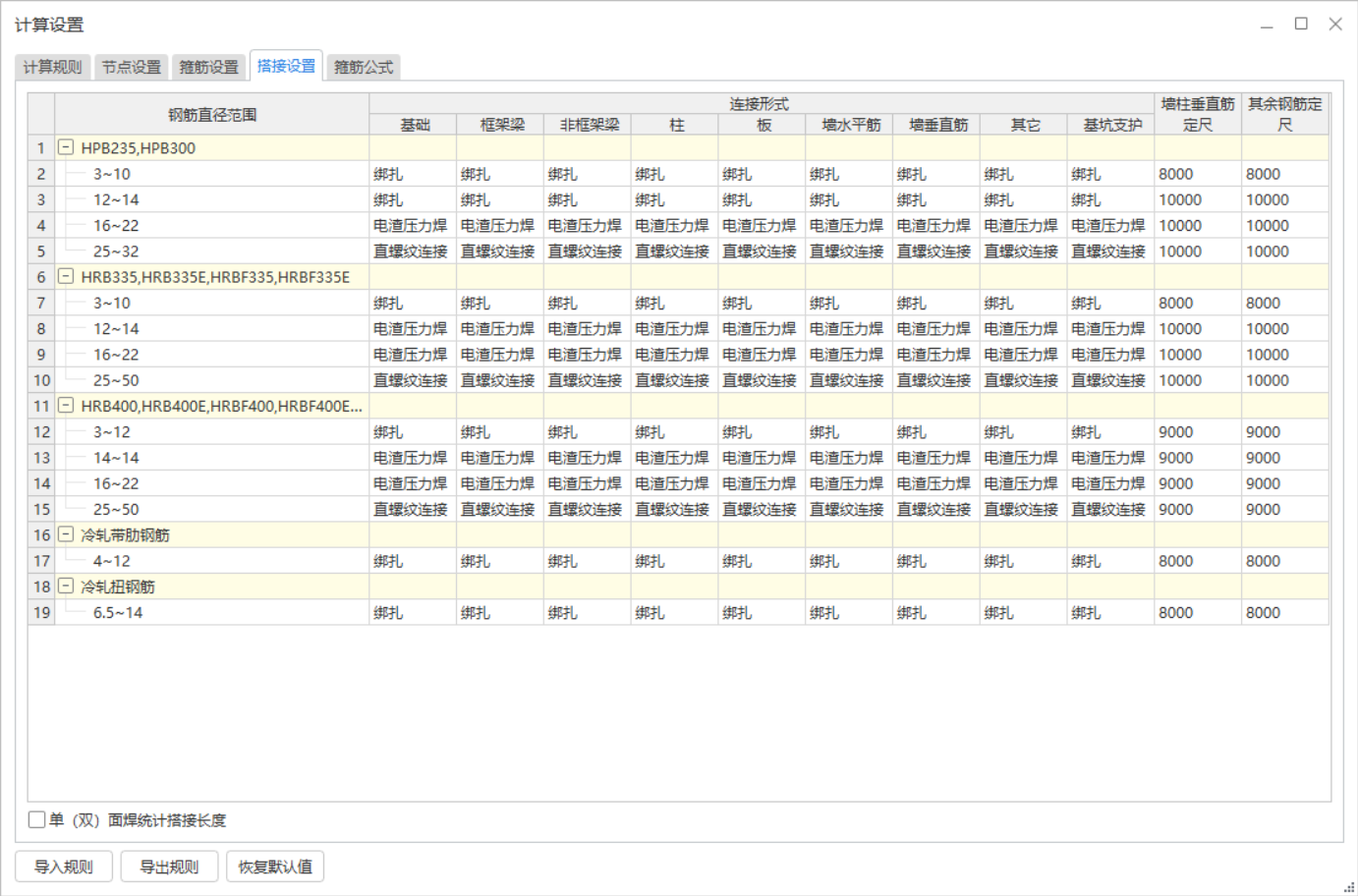
Task: Select the 板 column header
Action: coord(764,125)
